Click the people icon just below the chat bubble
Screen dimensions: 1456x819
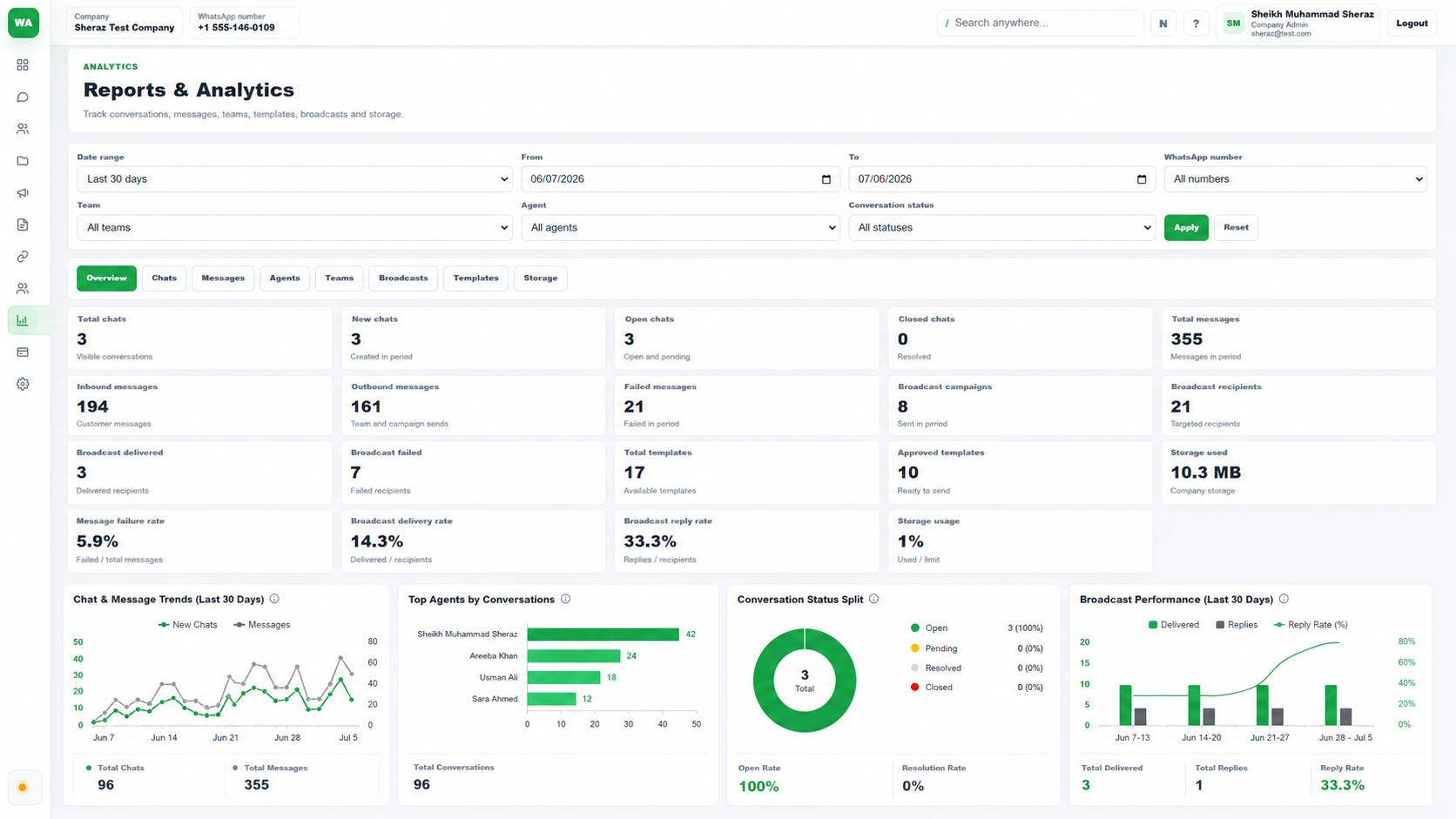tap(23, 129)
